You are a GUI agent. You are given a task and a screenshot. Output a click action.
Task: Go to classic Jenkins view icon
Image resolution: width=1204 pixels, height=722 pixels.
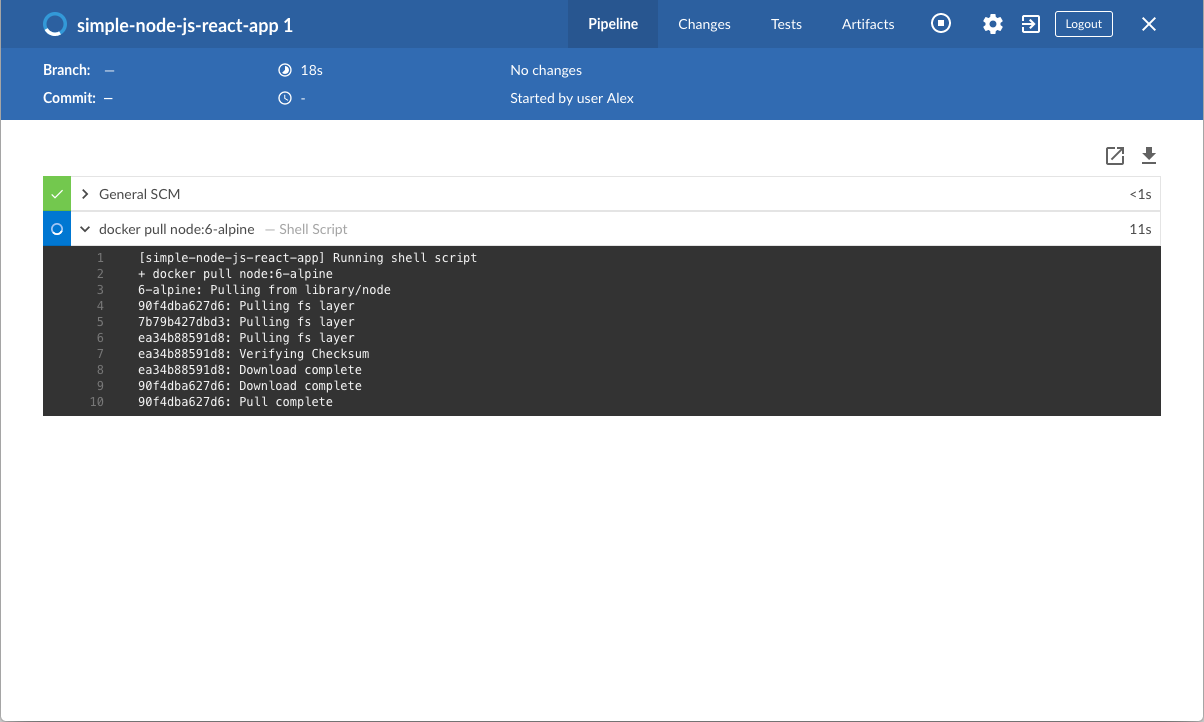coord(1030,24)
